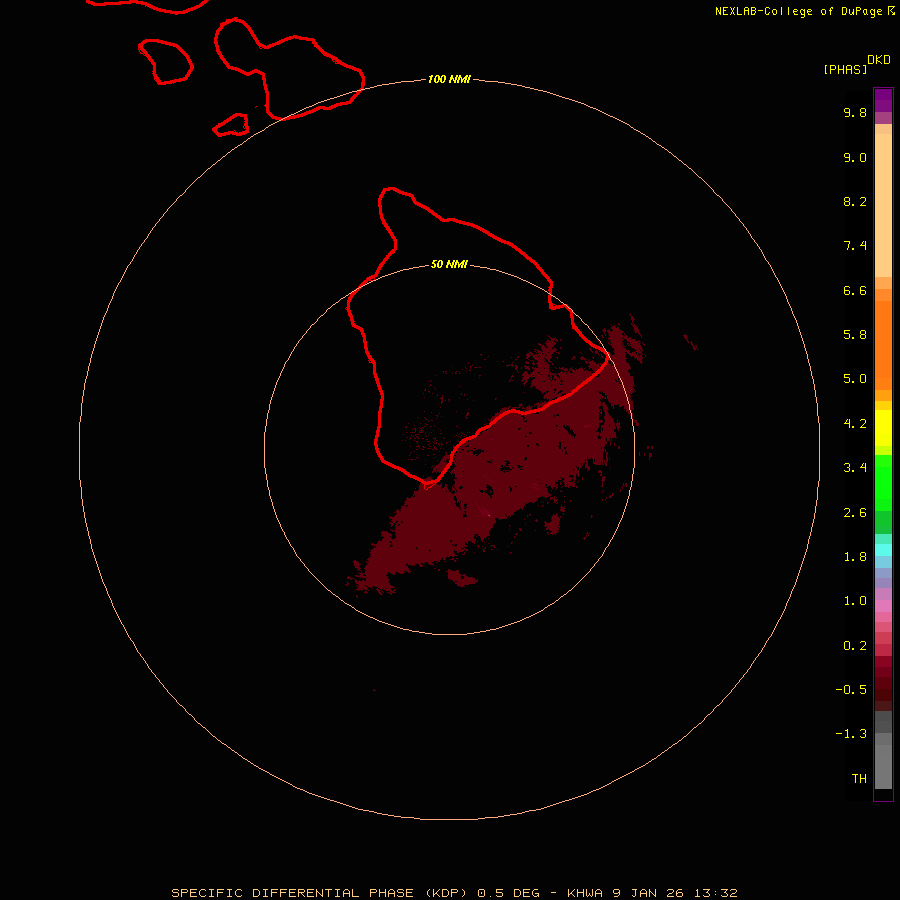The width and height of the screenshot is (900, 900).
Task: Click the yellow swatch on the color bar
Action: coord(883,428)
